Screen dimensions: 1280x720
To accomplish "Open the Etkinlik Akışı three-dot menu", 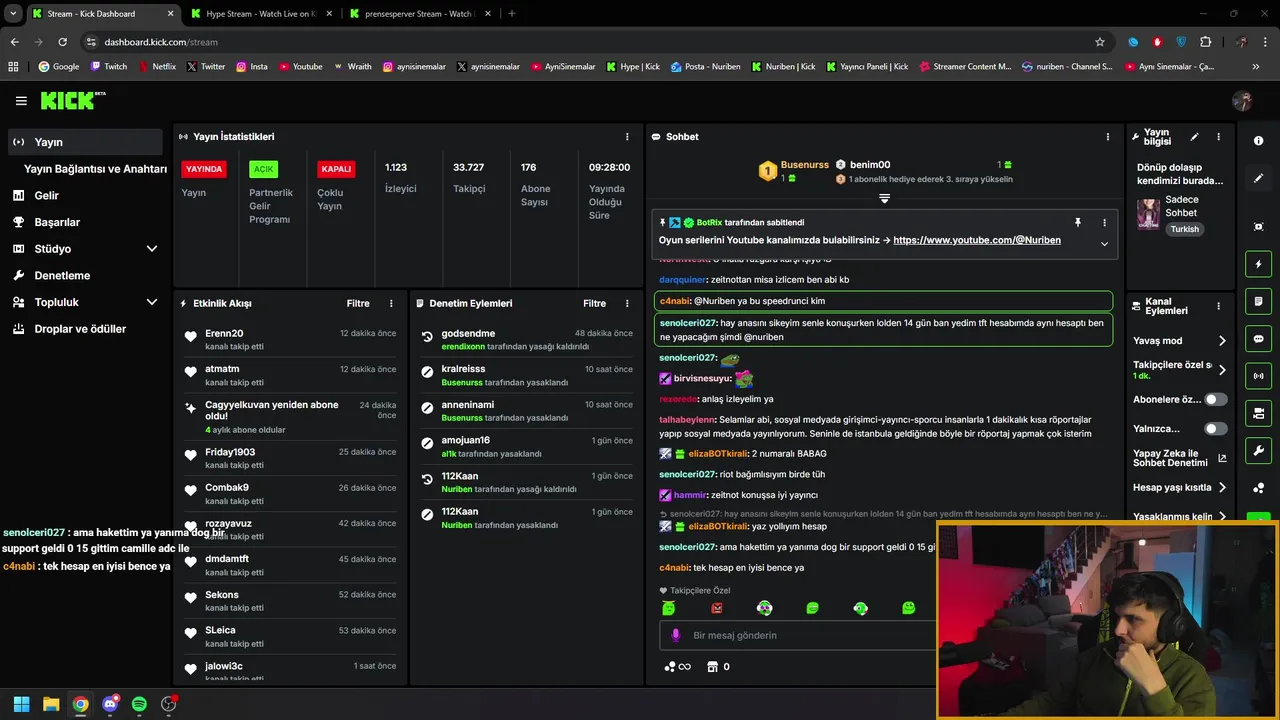I will (x=391, y=303).
